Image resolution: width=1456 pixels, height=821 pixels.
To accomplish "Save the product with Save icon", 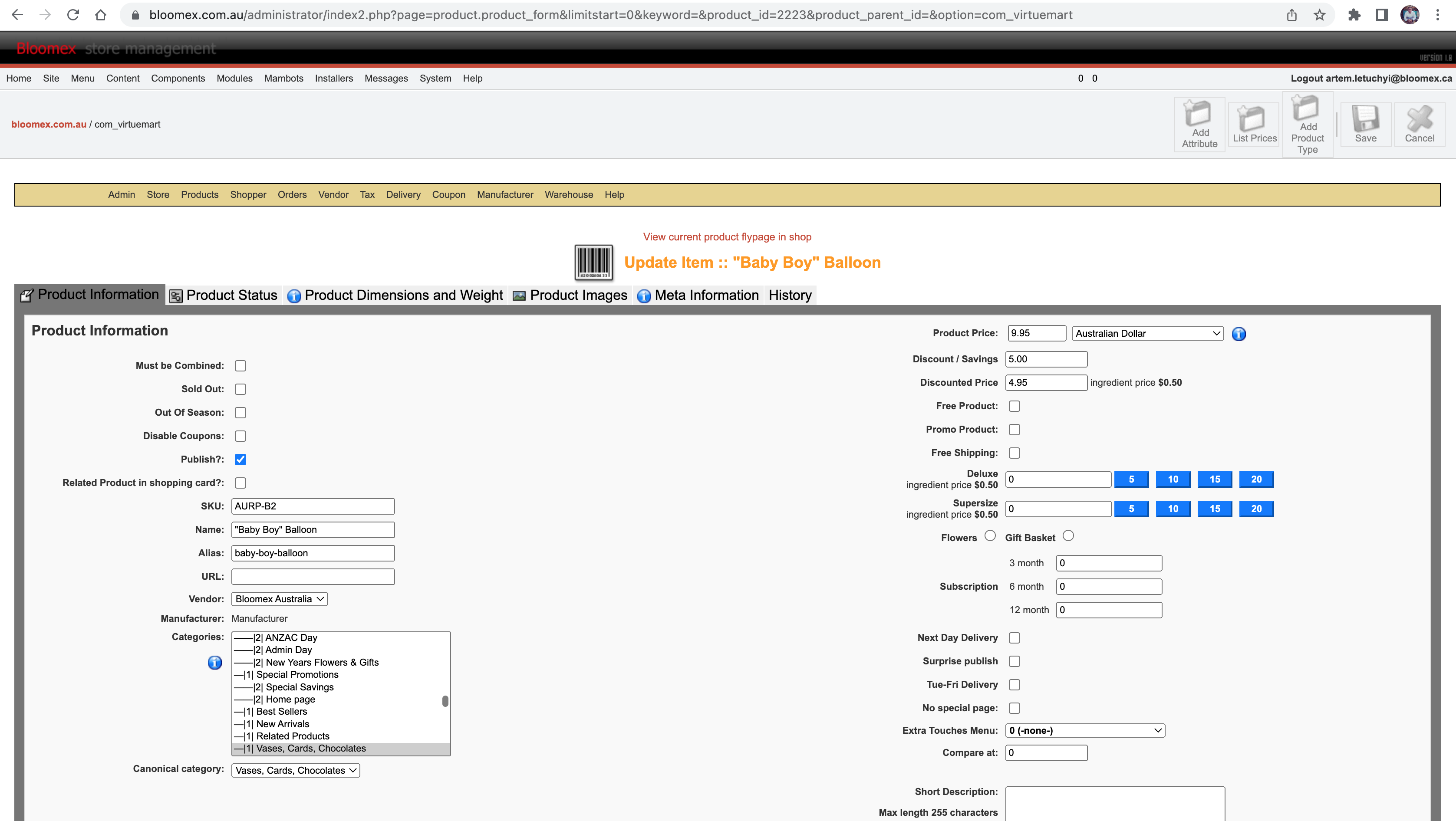I will pyautogui.click(x=1366, y=124).
